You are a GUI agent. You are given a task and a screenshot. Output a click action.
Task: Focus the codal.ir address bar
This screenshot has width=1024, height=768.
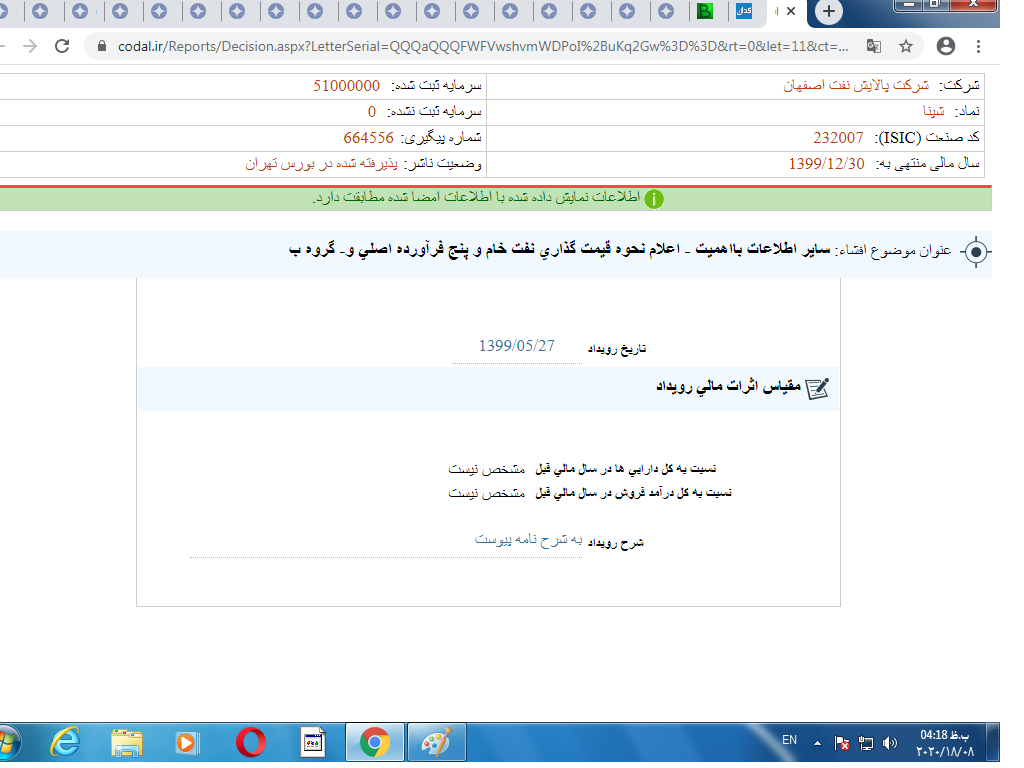[x=483, y=46]
